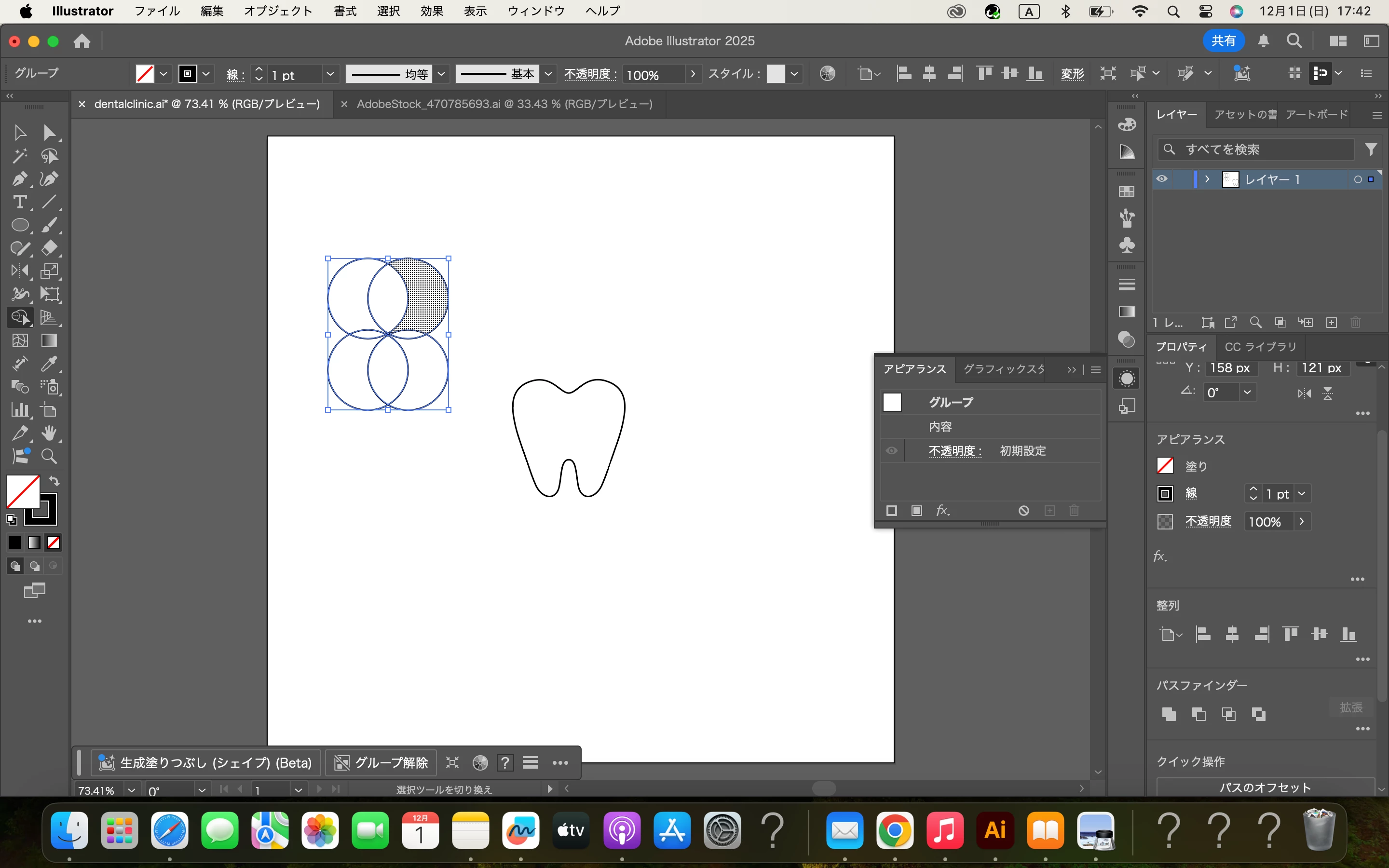Click the 共有 share button
Image resolution: width=1389 pixels, height=868 pixels.
point(1223,41)
